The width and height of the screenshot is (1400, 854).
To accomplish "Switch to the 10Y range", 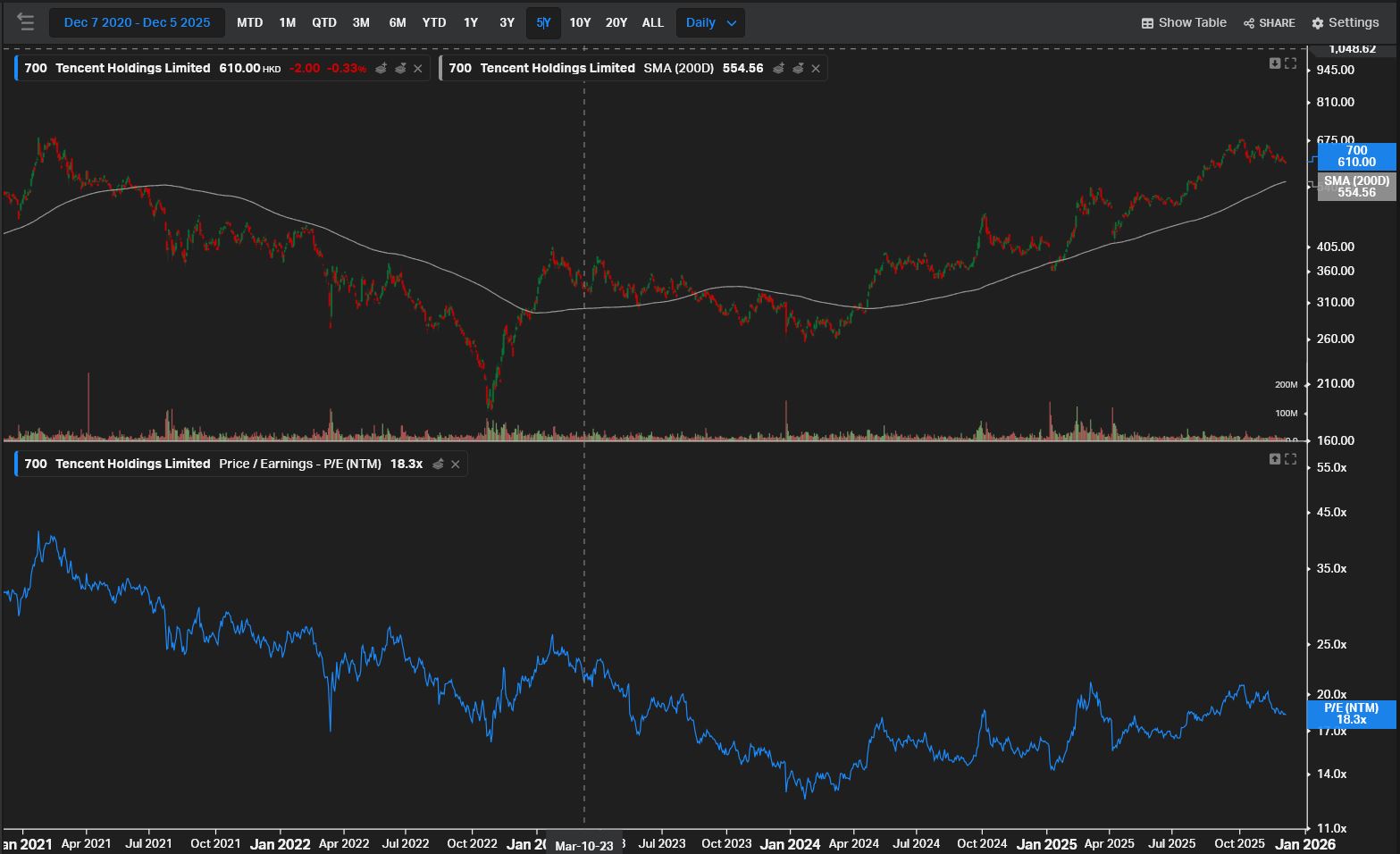I will pyautogui.click(x=581, y=22).
